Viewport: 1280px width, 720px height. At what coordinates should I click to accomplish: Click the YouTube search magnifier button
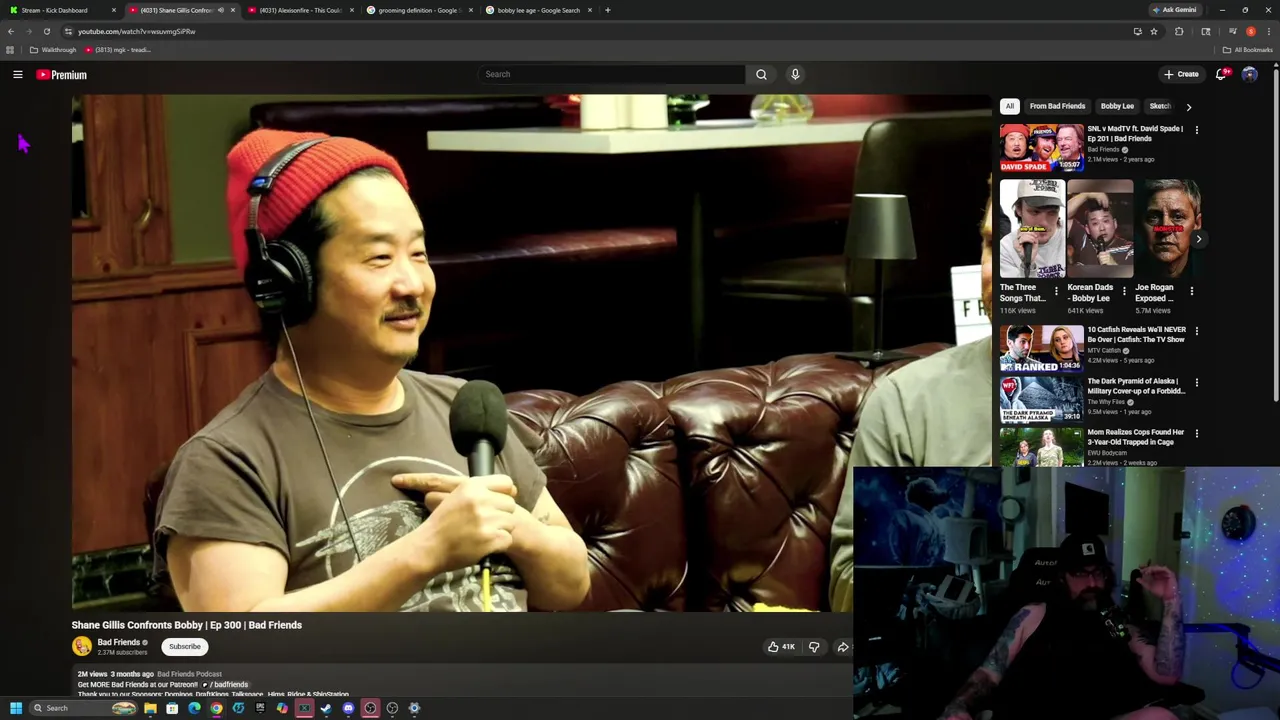tap(761, 74)
